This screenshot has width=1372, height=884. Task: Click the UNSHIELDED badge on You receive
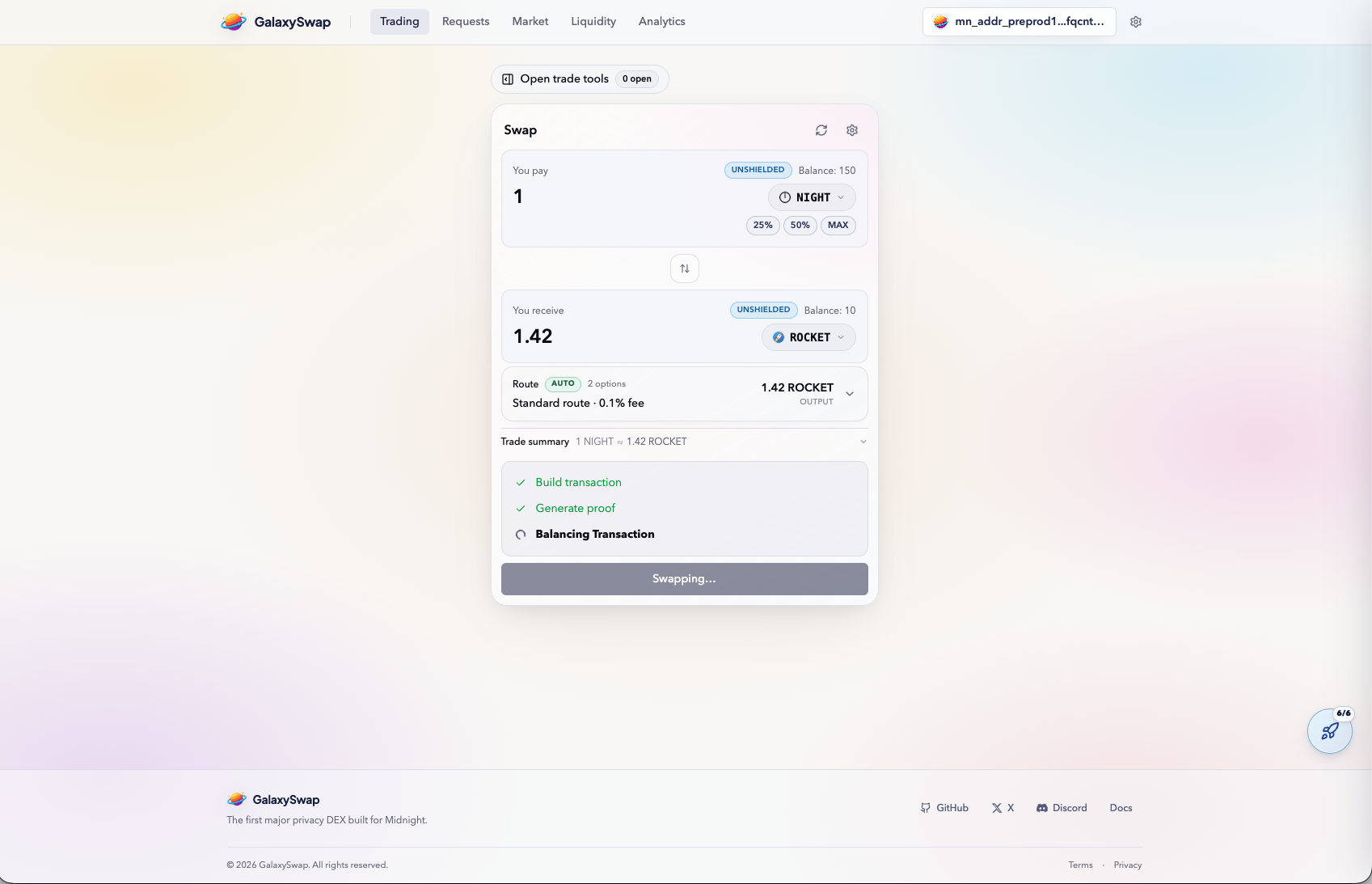[762, 310]
